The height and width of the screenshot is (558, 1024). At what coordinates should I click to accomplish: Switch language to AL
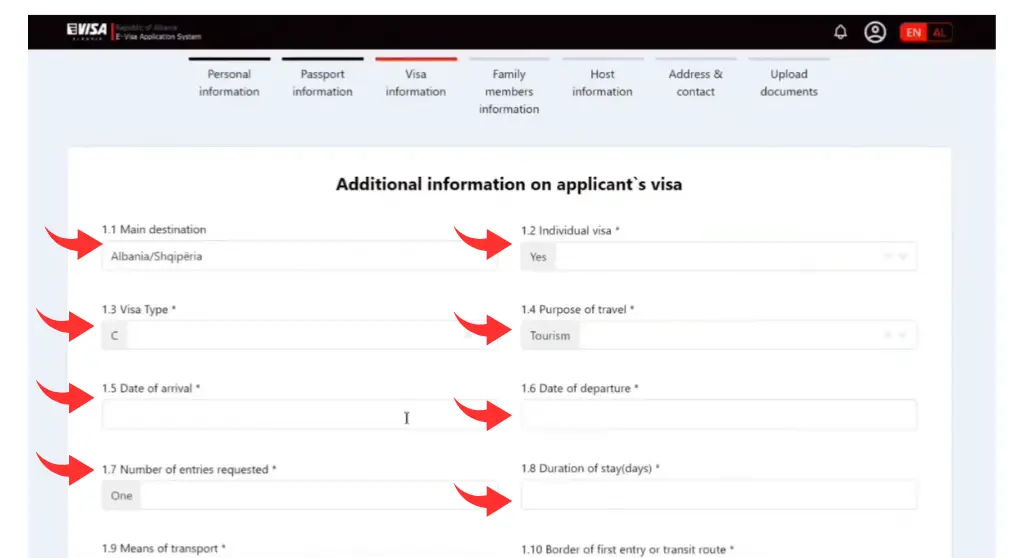click(939, 32)
